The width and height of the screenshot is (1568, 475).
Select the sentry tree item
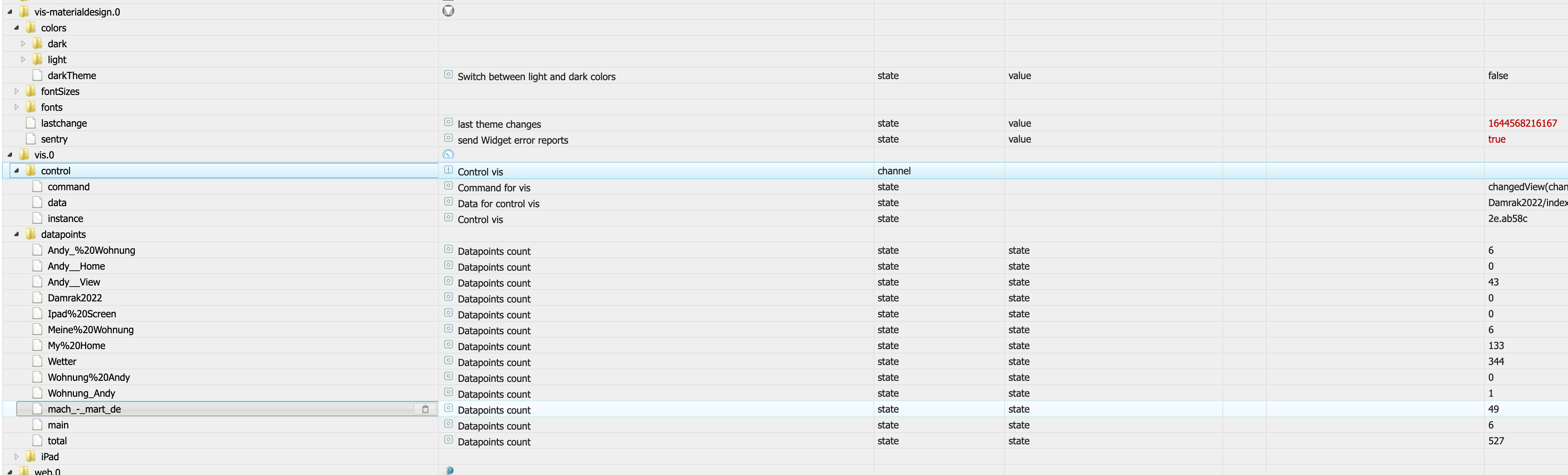(x=54, y=139)
